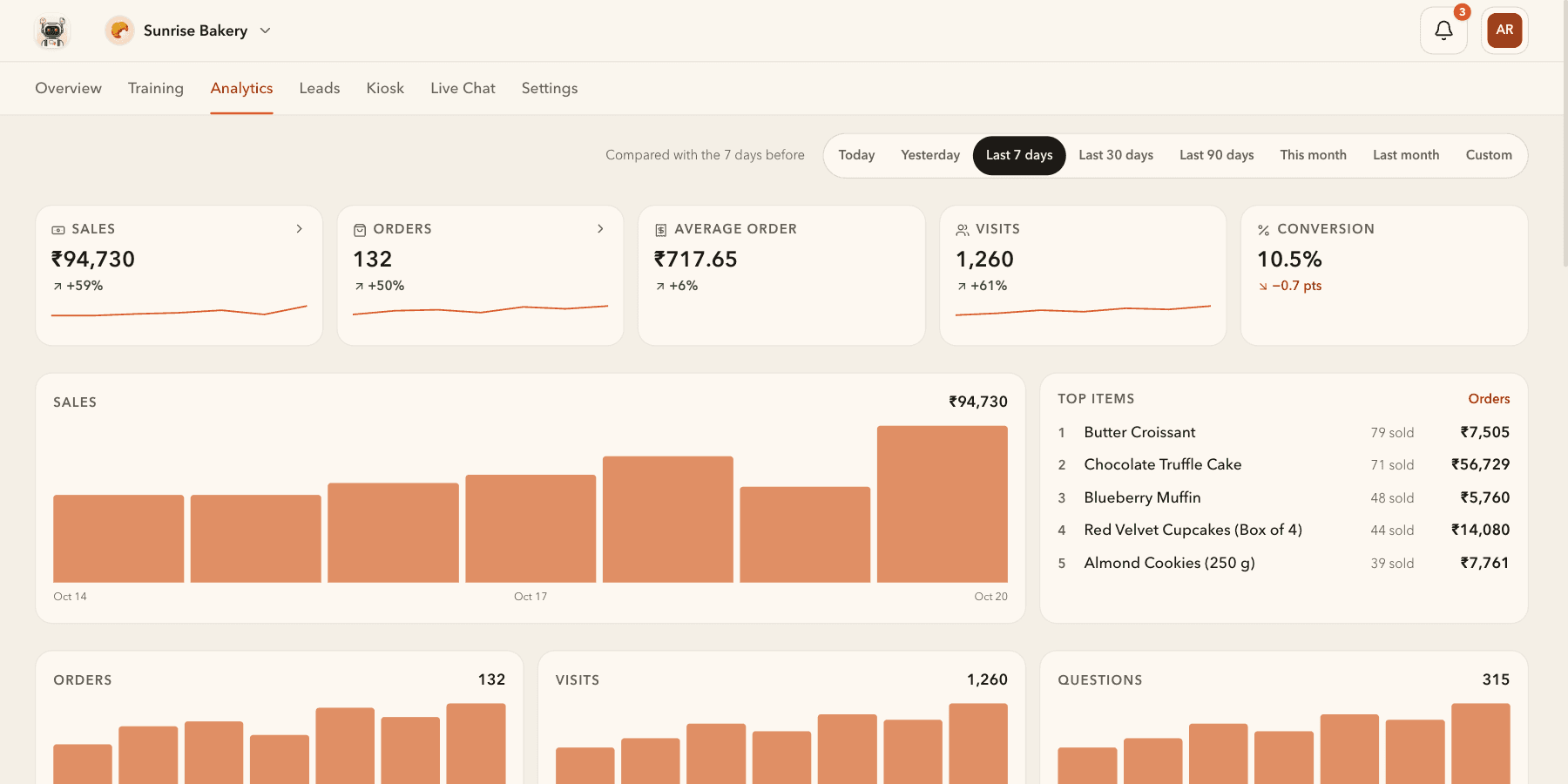1568x784 pixels.
Task: Choose the Custom date range
Action: tap(1489, 155)
